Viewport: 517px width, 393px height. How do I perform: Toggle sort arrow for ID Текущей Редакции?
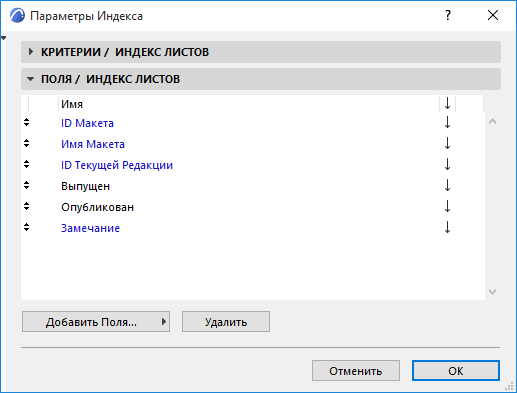coord(447,164)
